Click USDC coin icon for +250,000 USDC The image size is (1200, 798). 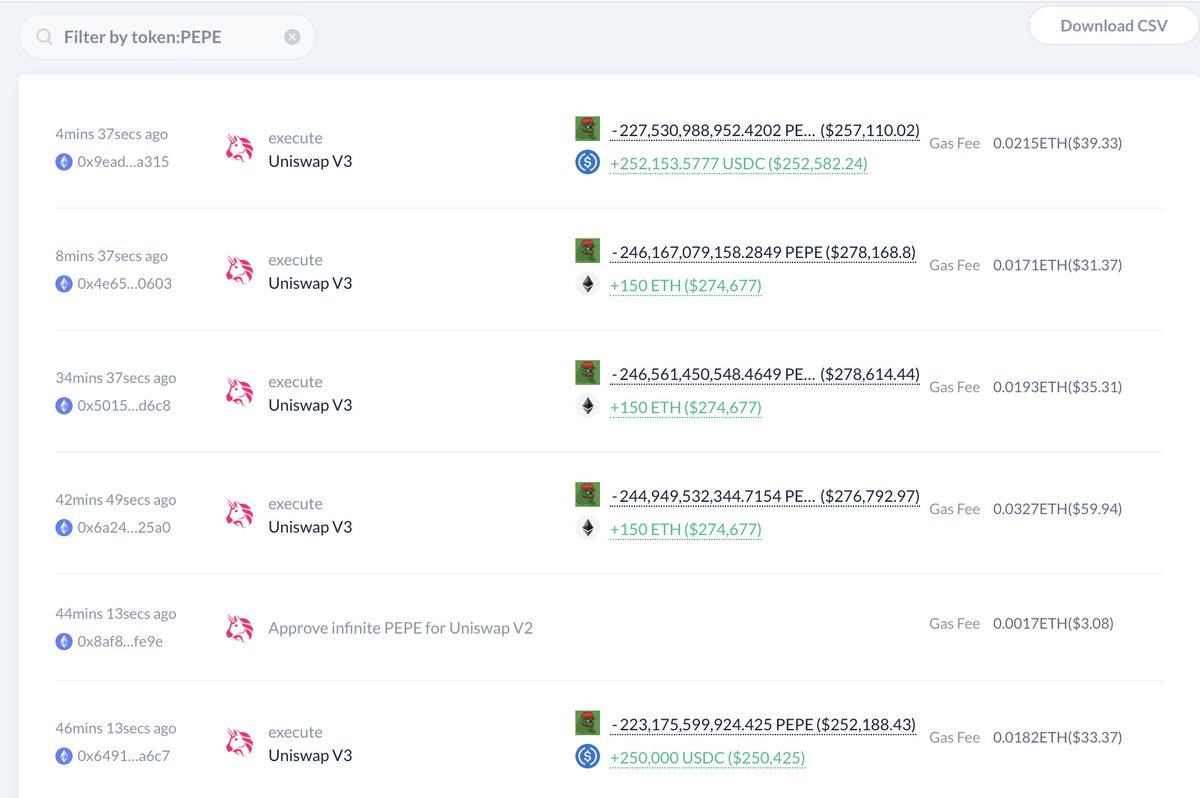[x=587, y=756]
